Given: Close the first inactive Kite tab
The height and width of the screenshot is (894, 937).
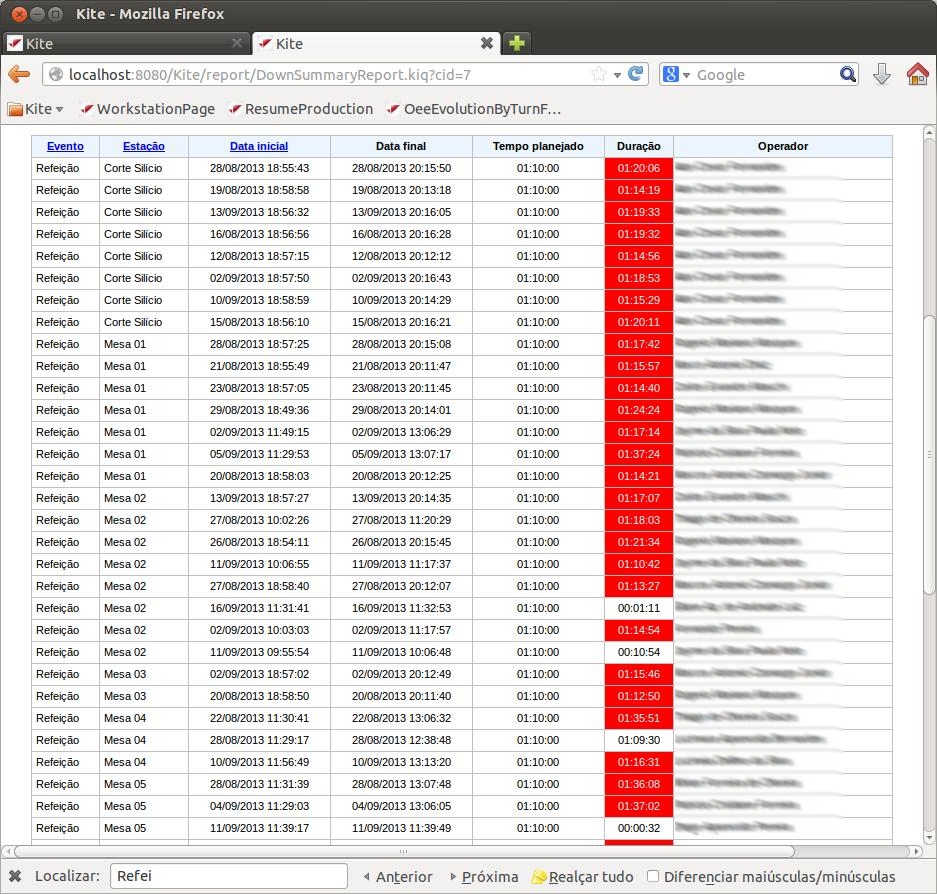Looking at the screenshot, I should coord(237,43).
